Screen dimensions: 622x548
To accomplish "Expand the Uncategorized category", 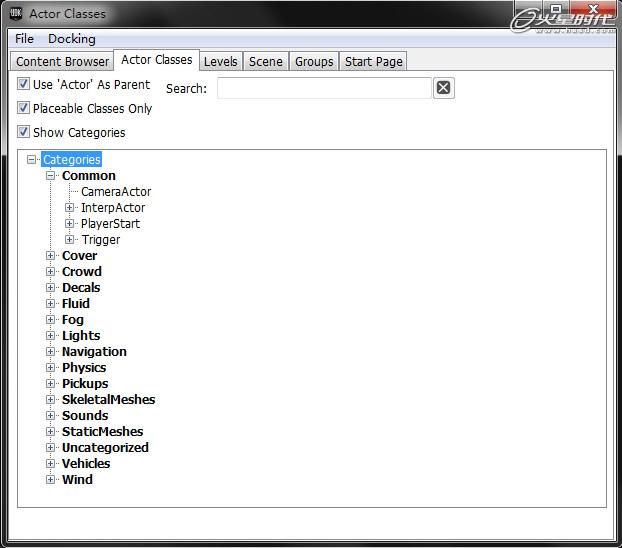I will (x=50, y=448).
